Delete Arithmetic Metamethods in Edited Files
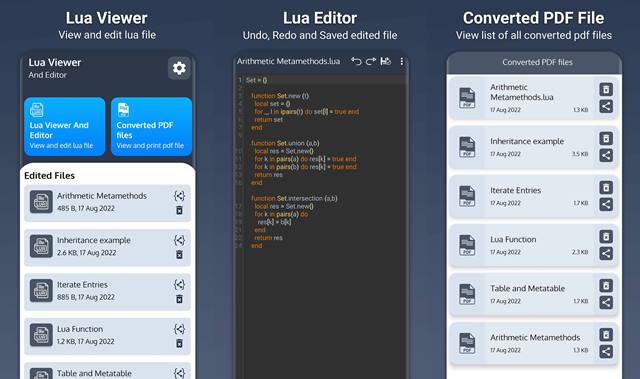This screenshot has width=640, height=379. pos(179,210)
